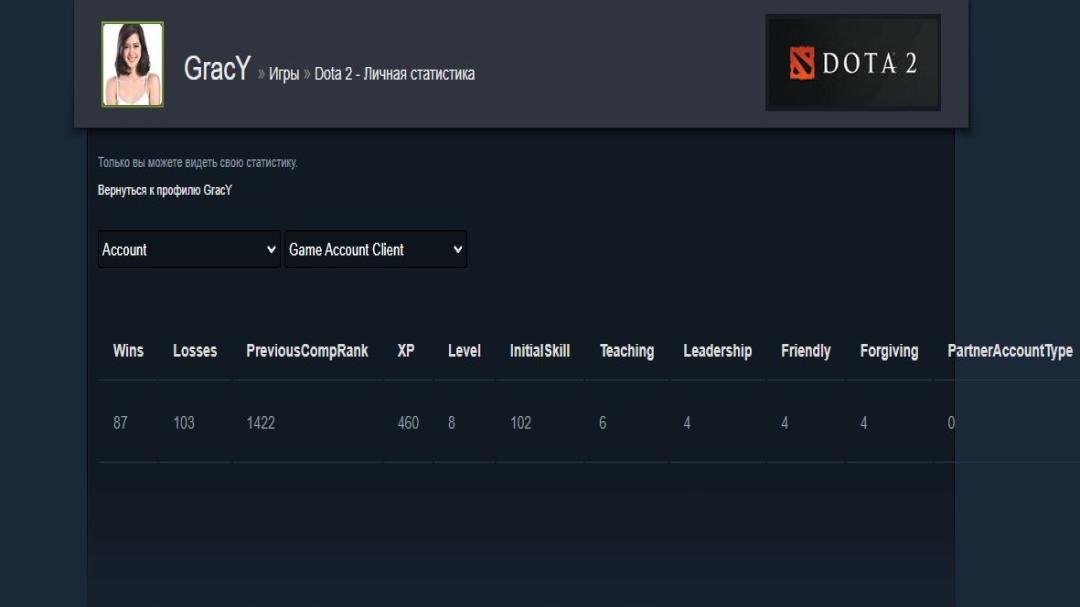1080x607 pixels.
Task: Click the InitialSkill value 102
Action: tap(521, 422)
